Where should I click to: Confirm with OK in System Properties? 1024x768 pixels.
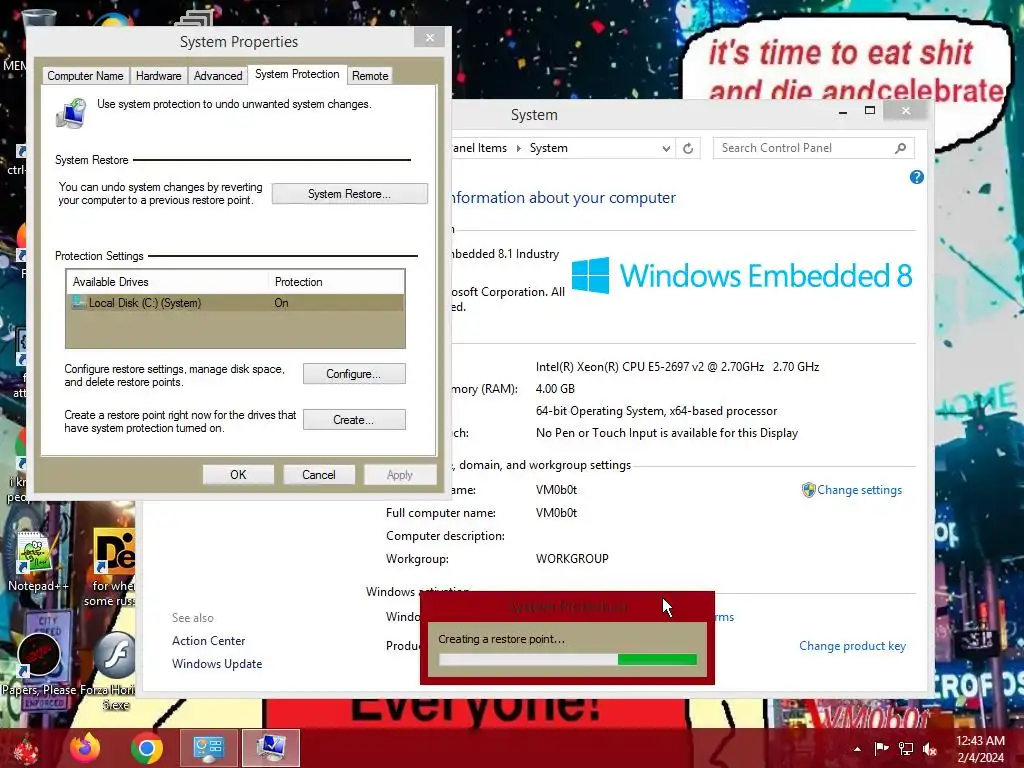click(x=238, y=475)
